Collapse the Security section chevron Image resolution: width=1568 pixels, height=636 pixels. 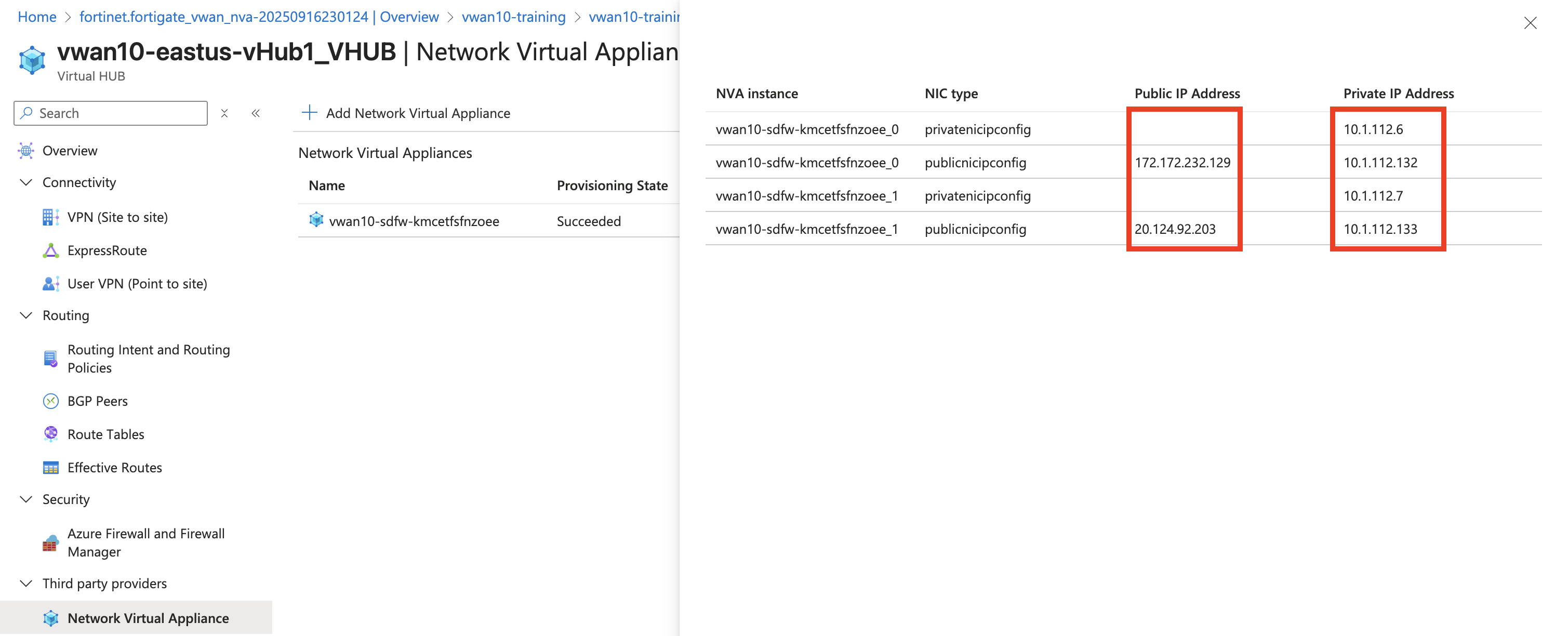(26, 499)
